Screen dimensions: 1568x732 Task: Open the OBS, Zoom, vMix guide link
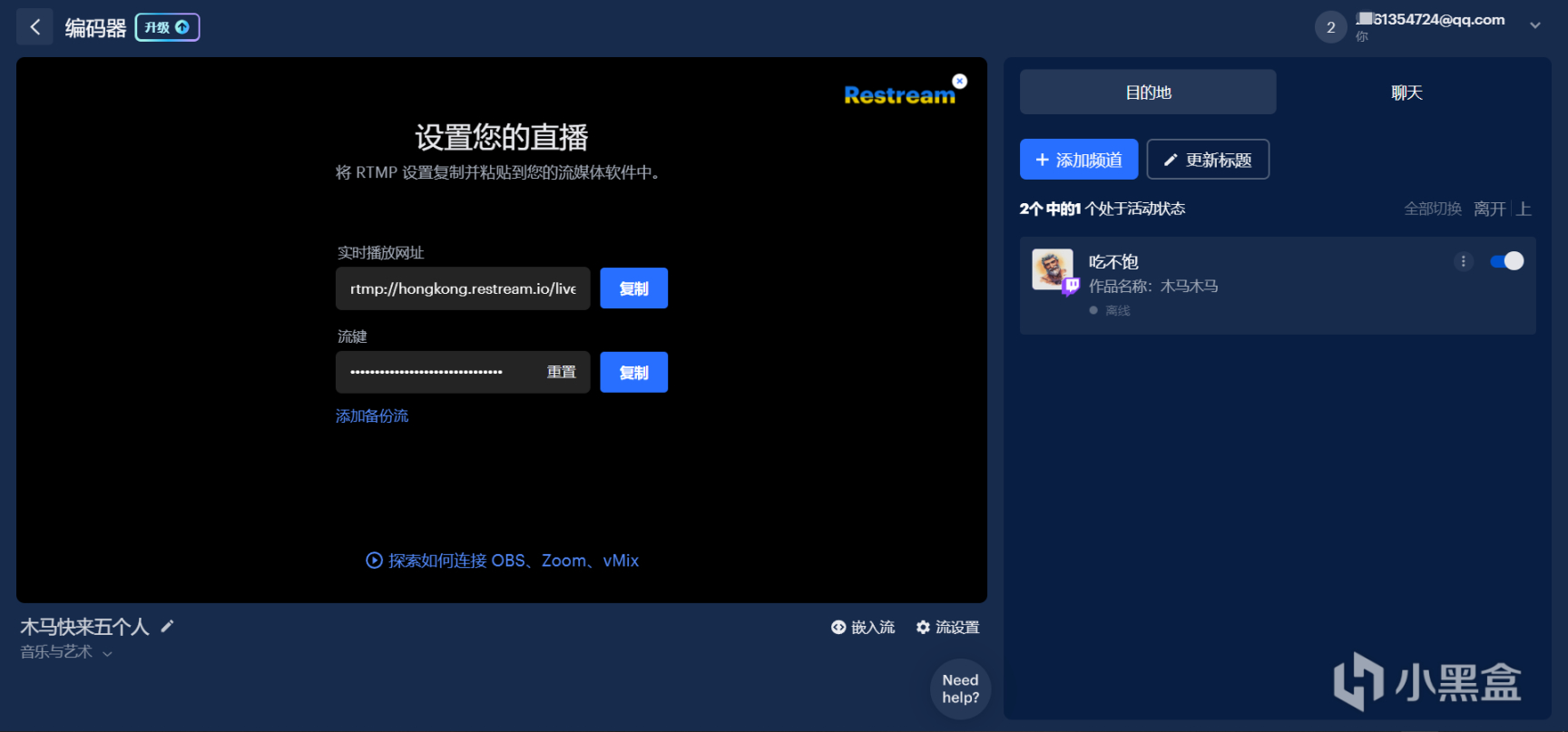coord(502,561)
